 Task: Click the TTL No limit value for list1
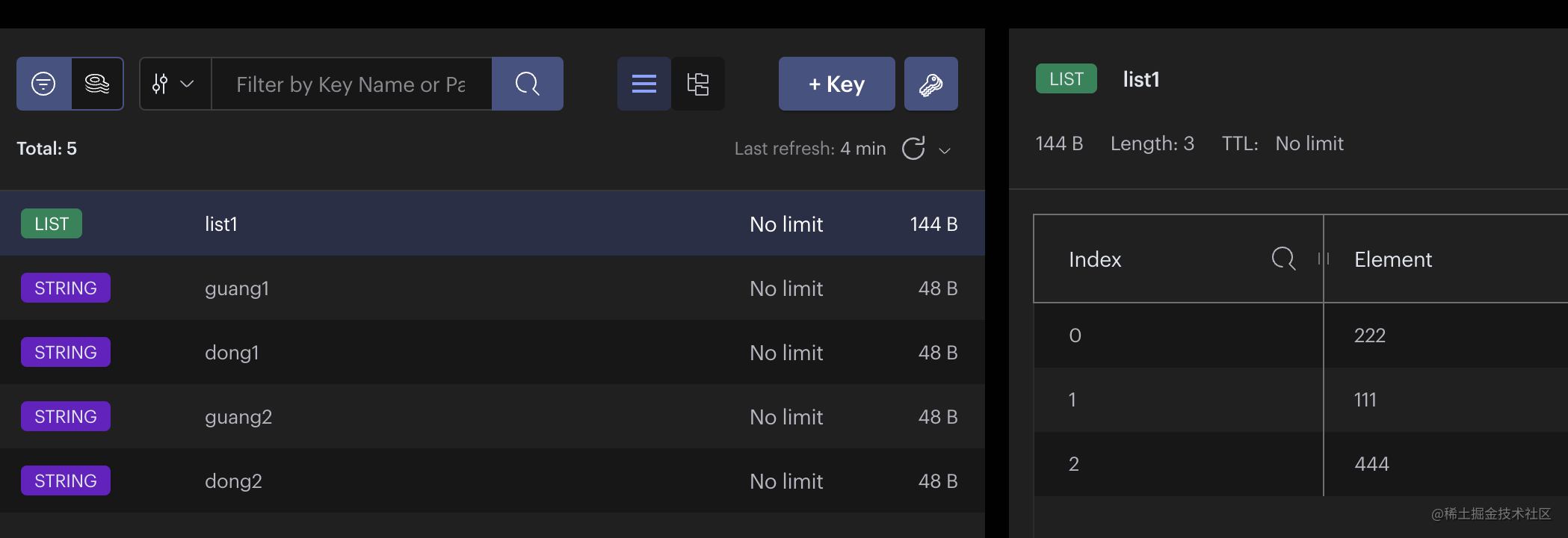pyautogui.click(x=1309, y=143)
